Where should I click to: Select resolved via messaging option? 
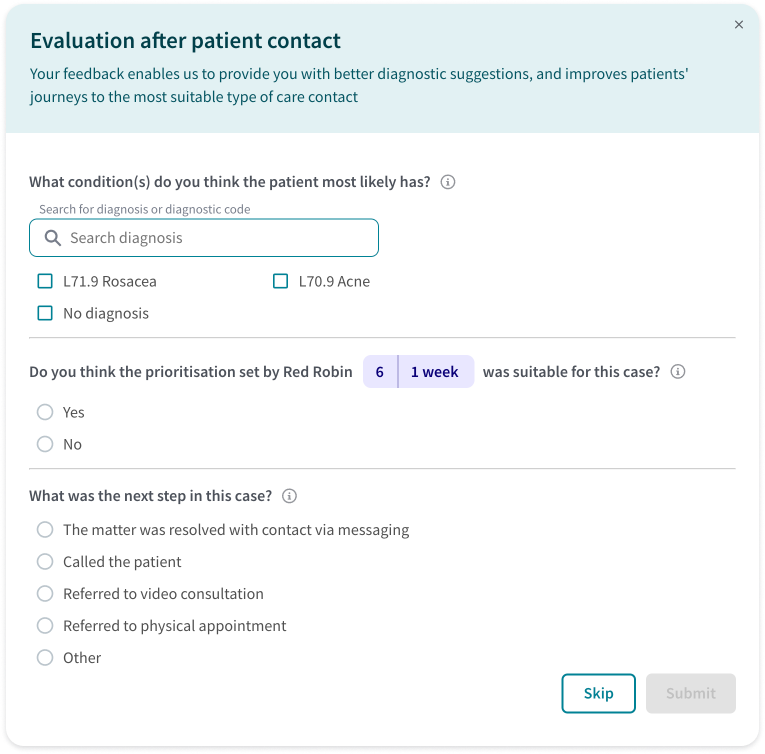point(45,530)
